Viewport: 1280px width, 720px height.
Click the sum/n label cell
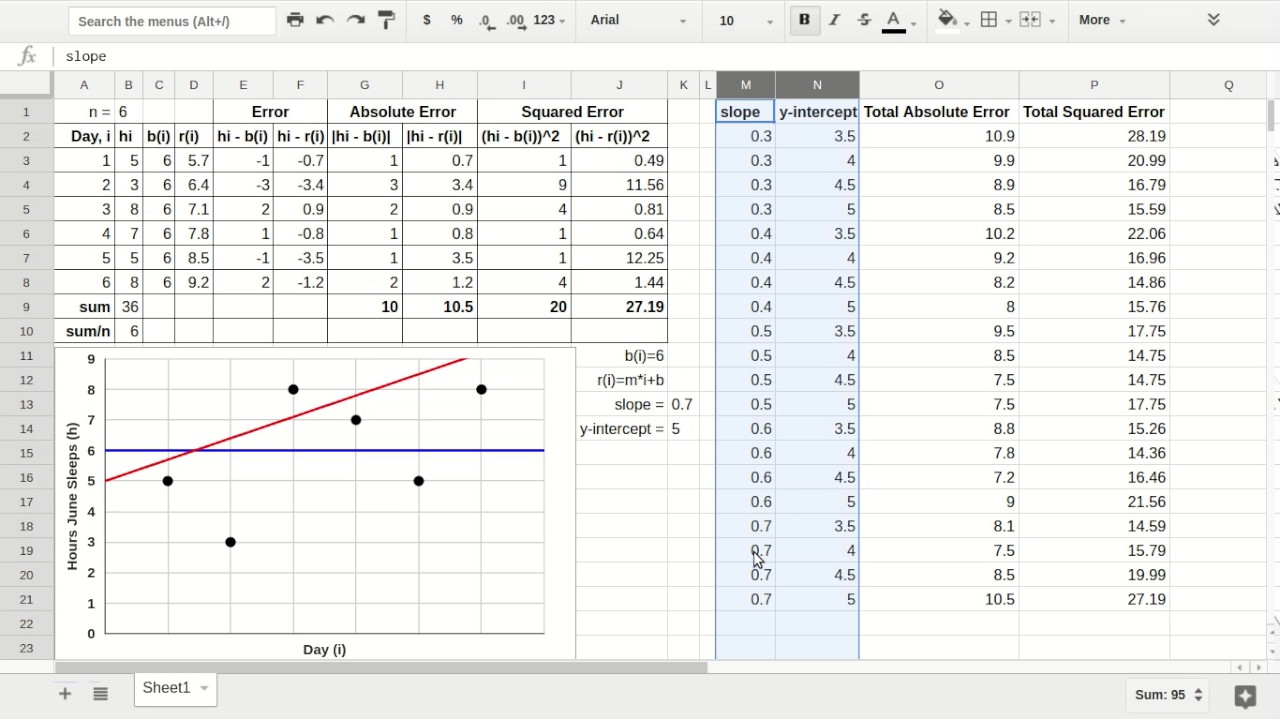[x=84, y=331]
